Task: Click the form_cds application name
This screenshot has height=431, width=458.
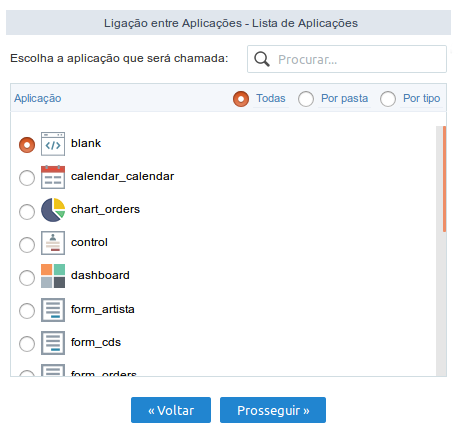Action: click(x=96, y=342)
